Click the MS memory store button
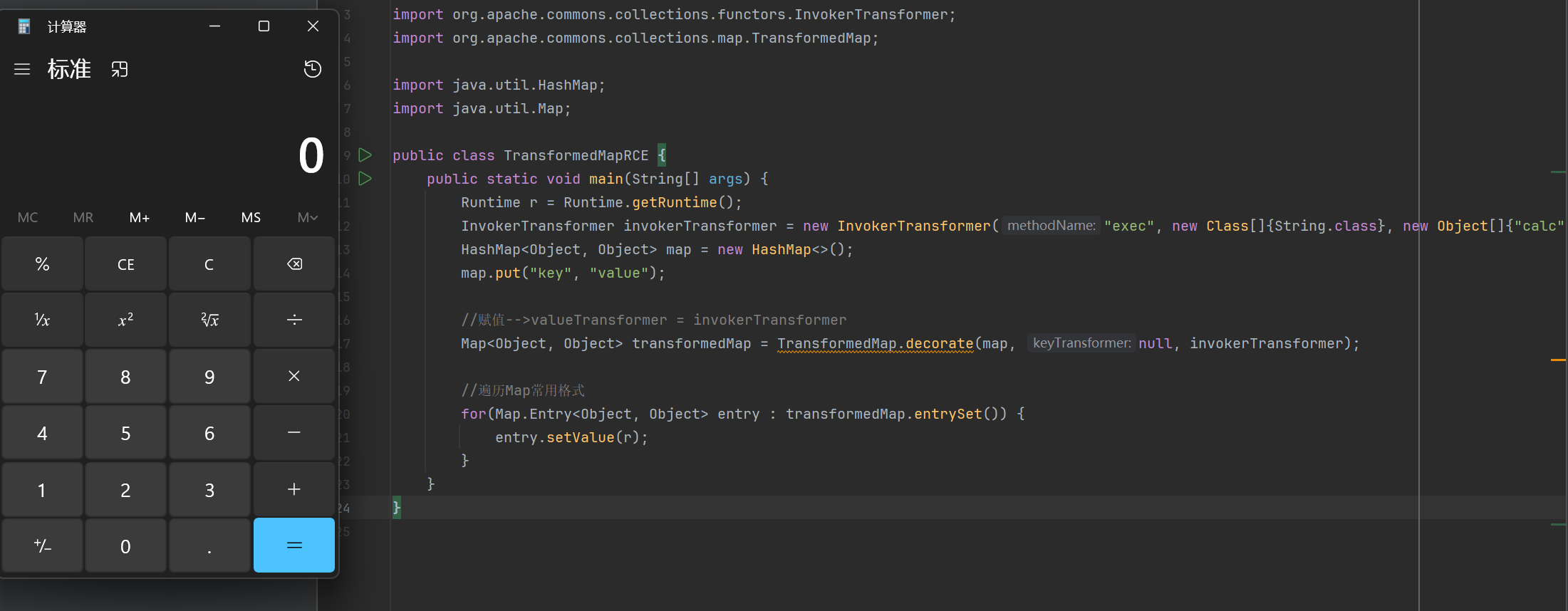Viewport: 1568px width, 611px height. tap(251, 217)
